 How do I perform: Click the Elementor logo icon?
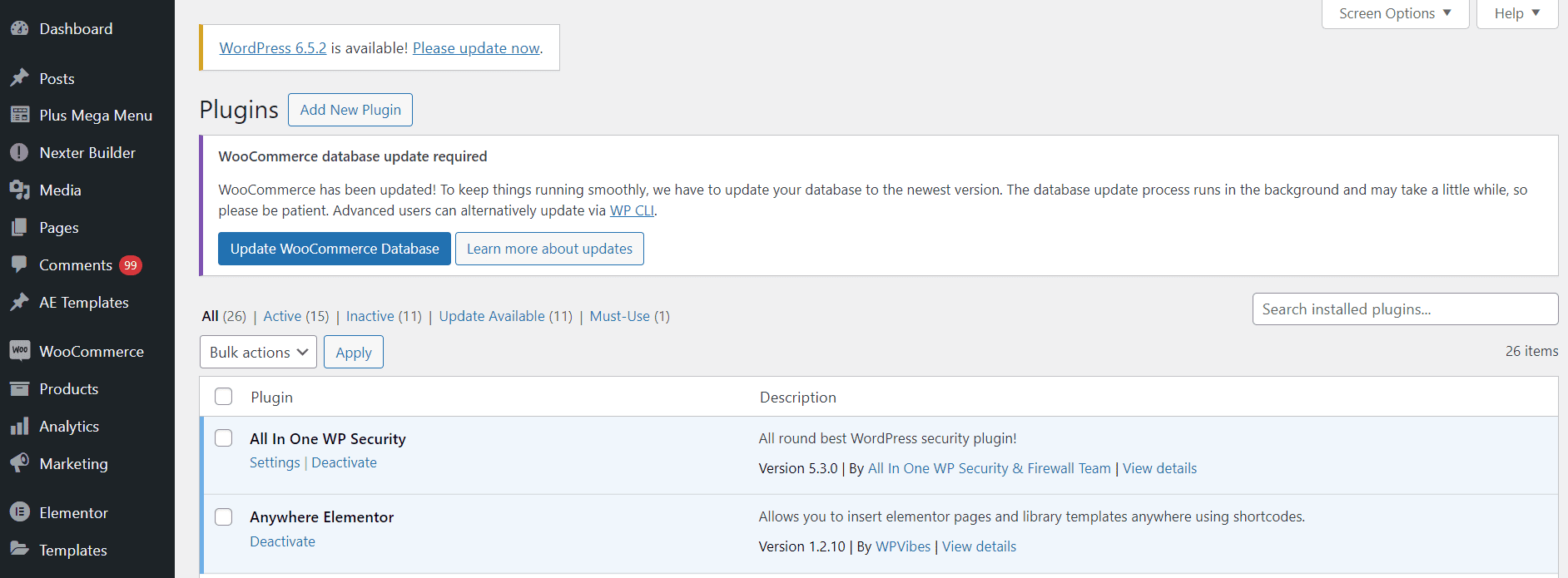(20, 512)
